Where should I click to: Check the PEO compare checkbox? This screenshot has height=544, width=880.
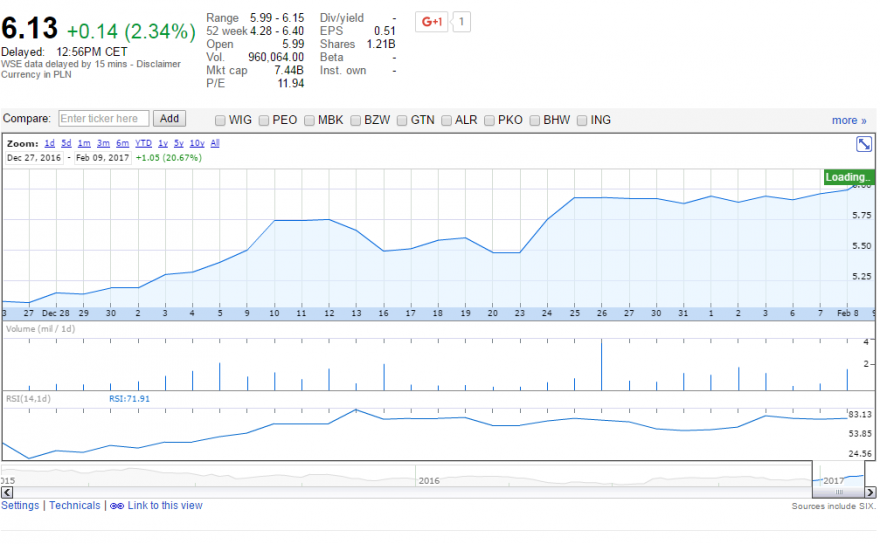[x=264, y=121]
